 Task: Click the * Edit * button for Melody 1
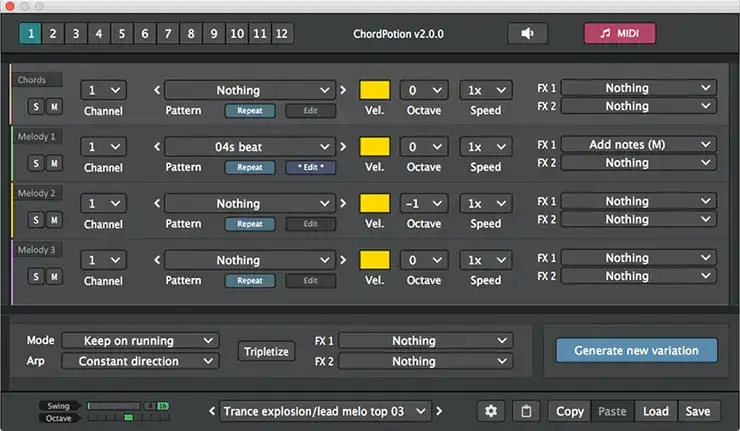pyautogui.click(x=311, y=167)
